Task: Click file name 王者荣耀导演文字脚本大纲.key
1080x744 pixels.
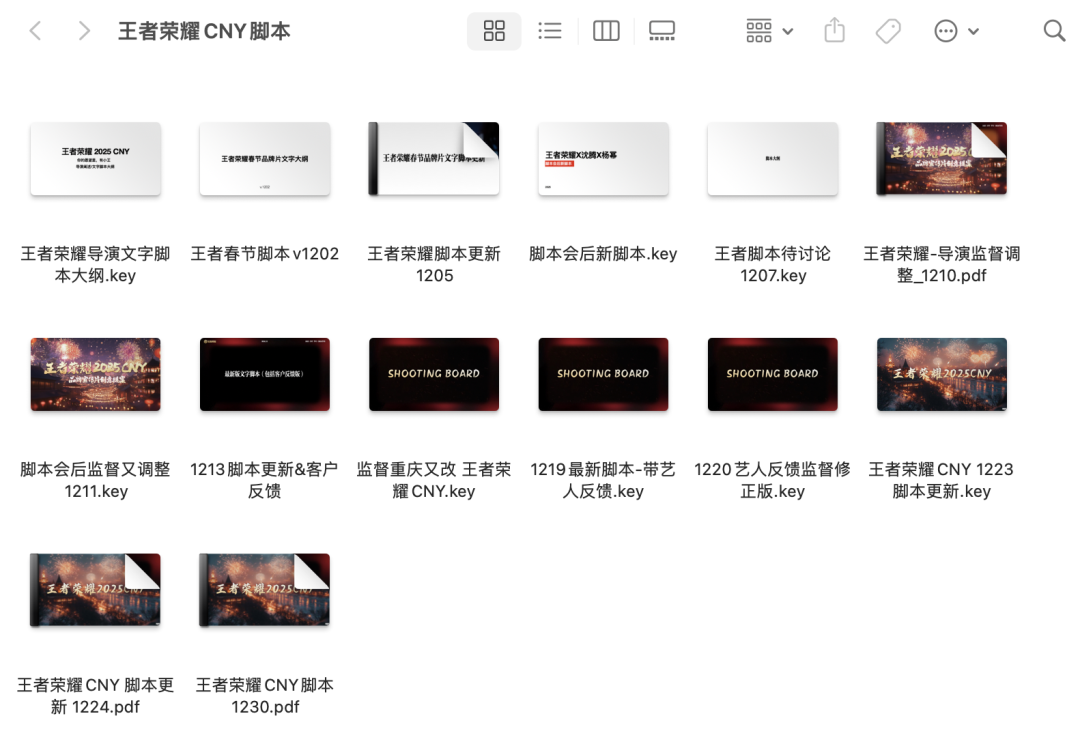Action: point(96,265)
